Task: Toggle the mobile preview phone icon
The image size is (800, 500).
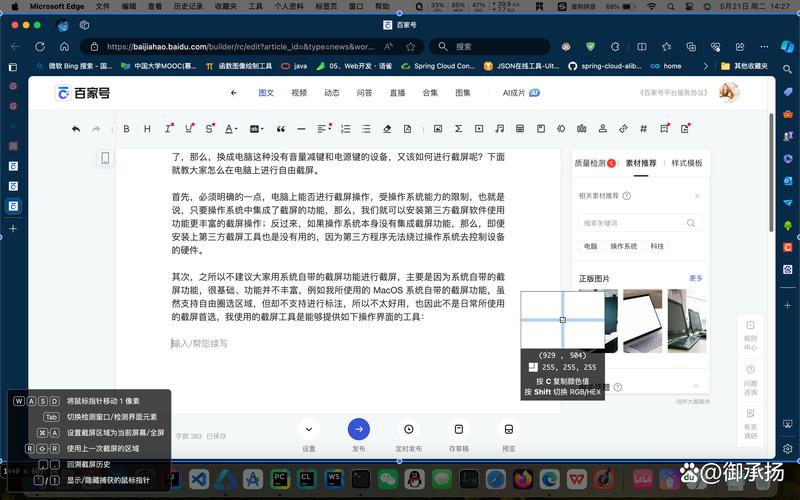Action: (105, 158)
